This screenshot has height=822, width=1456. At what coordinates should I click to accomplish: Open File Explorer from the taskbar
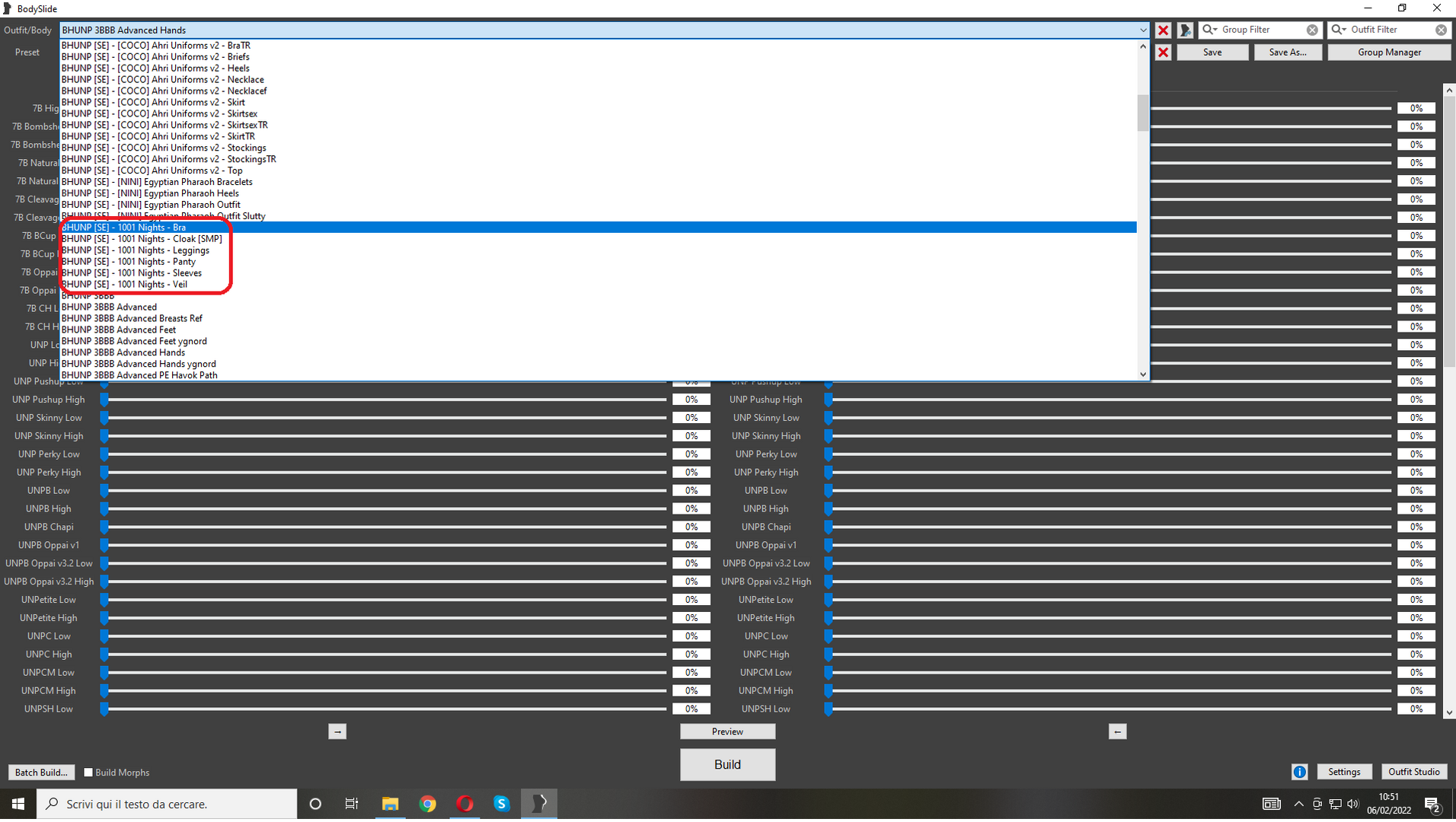pos(390,804)
